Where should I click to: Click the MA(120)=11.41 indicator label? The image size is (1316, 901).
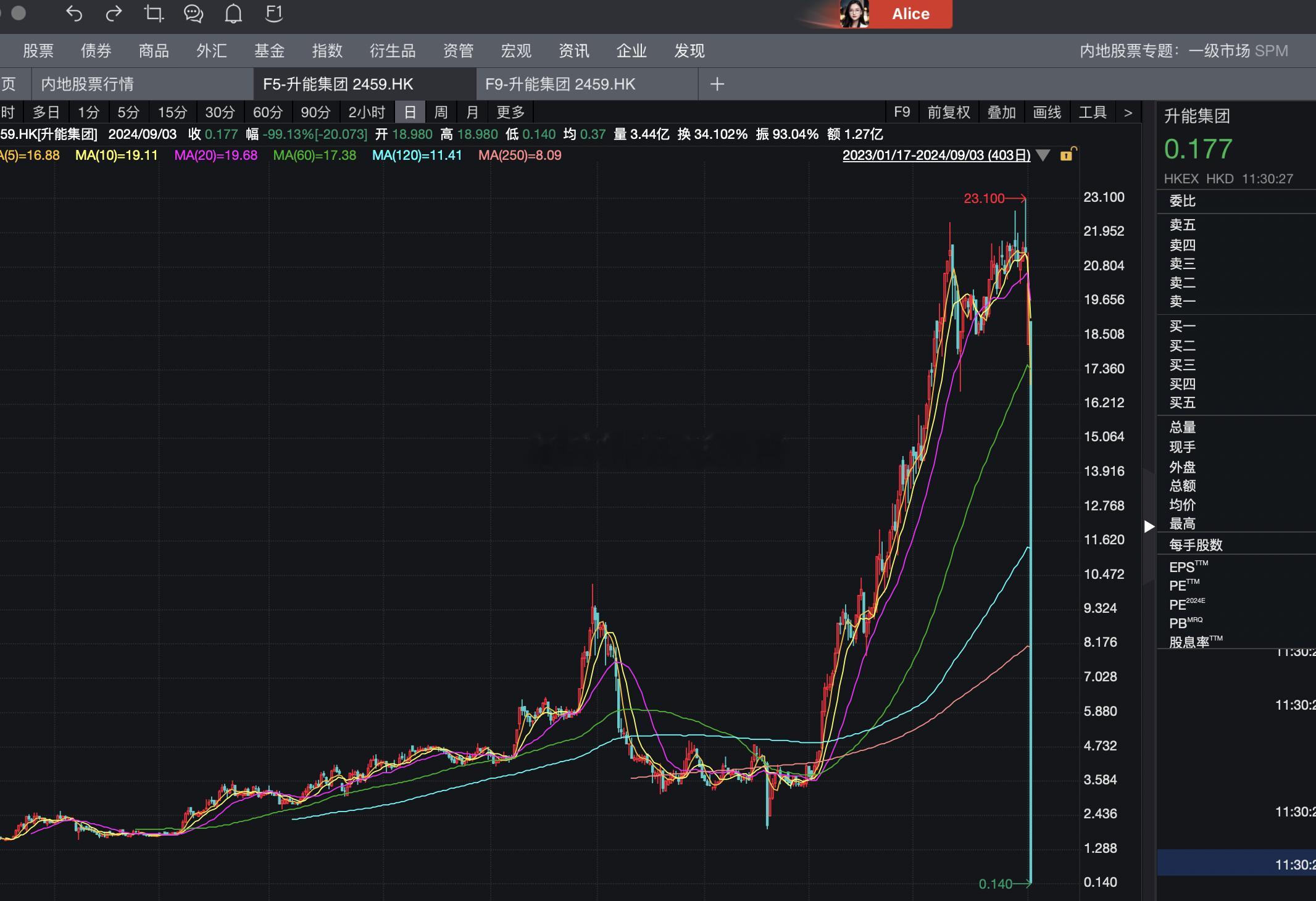tap(417, 156)
